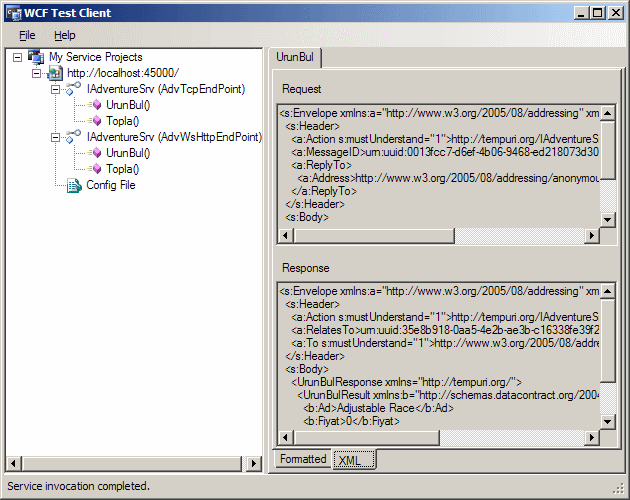Switch to the XML tab

click(x=352, y=460)
